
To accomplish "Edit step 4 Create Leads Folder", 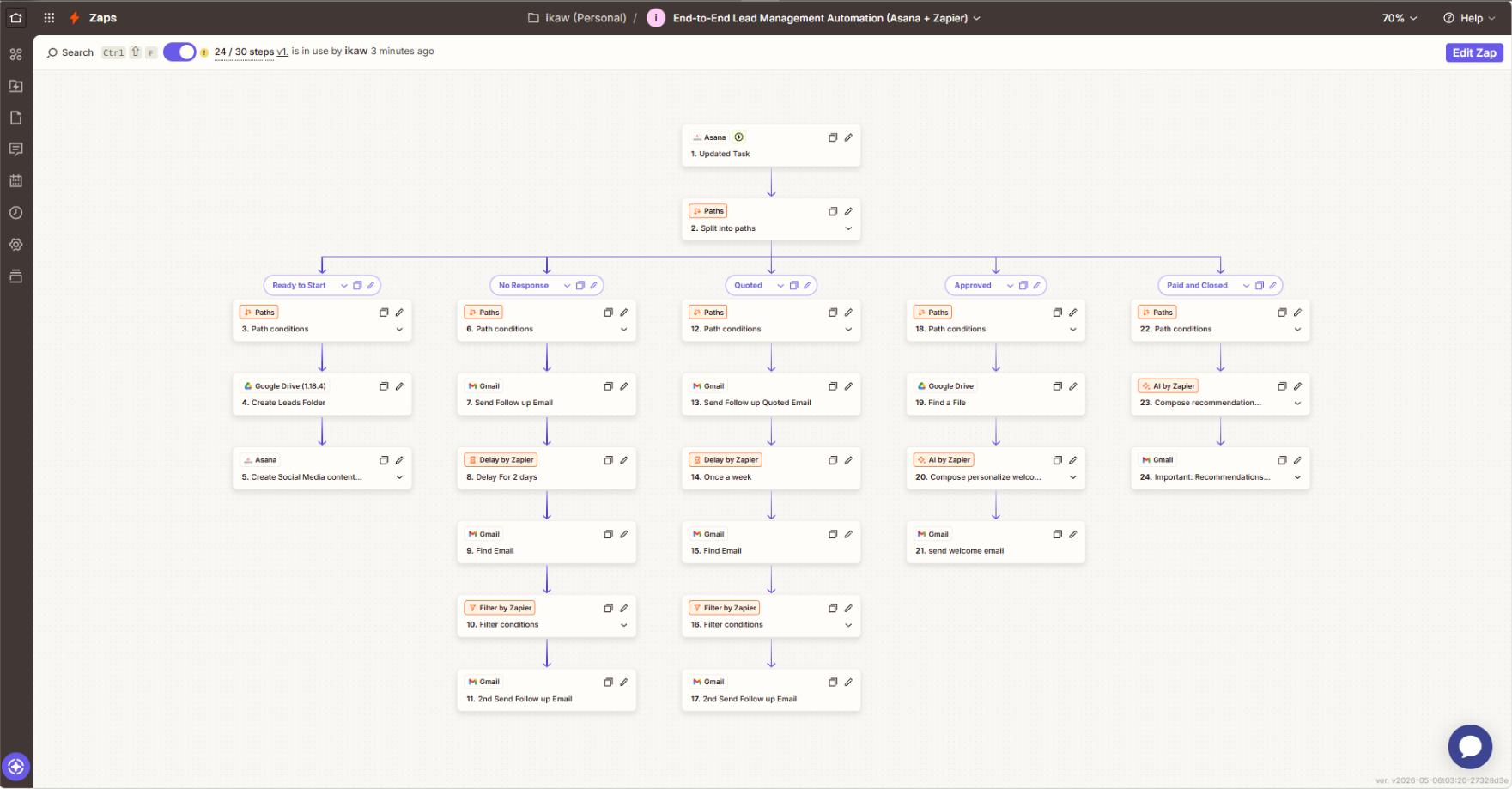I will [x=399, y=386].
